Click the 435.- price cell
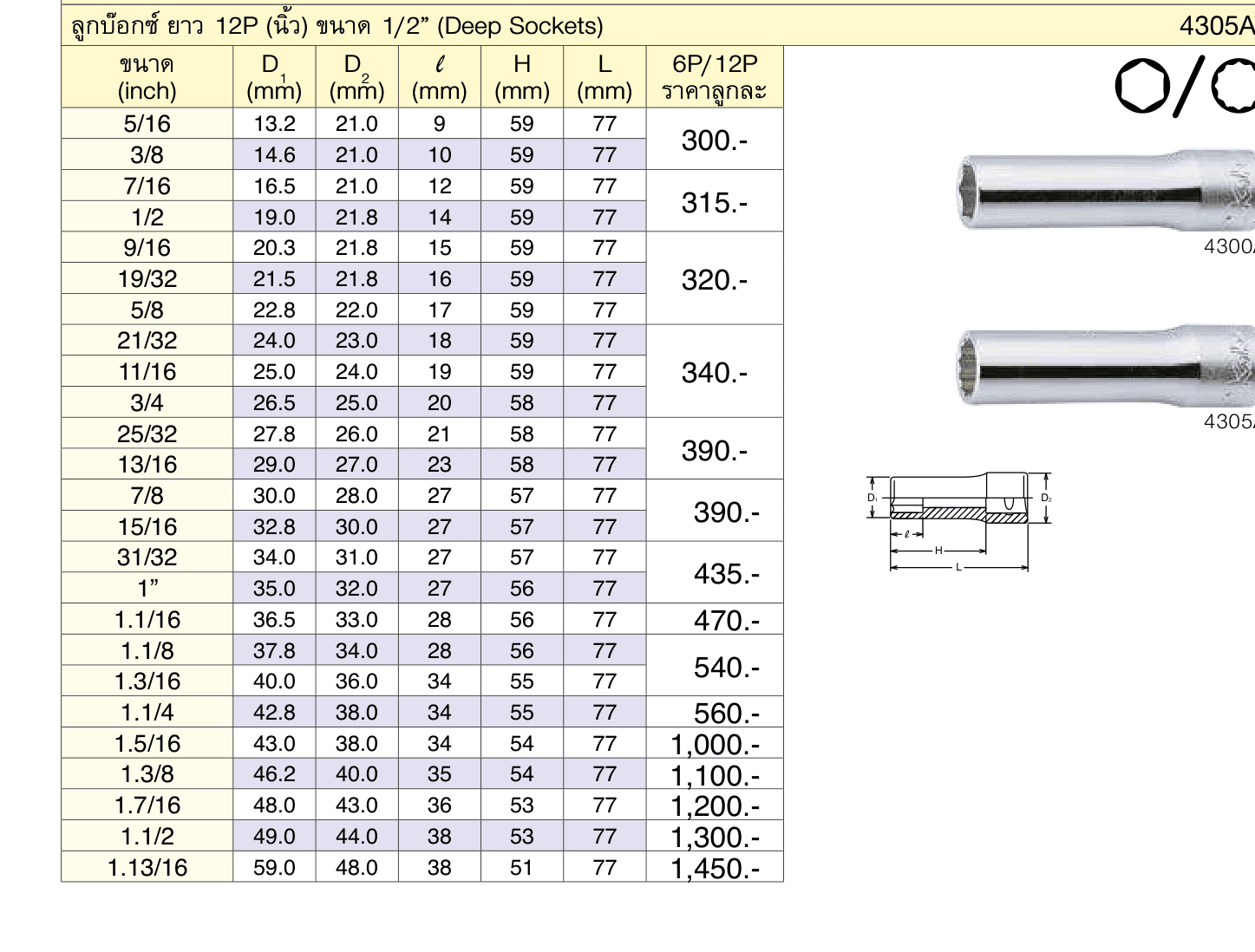 [x=715, y=573]
